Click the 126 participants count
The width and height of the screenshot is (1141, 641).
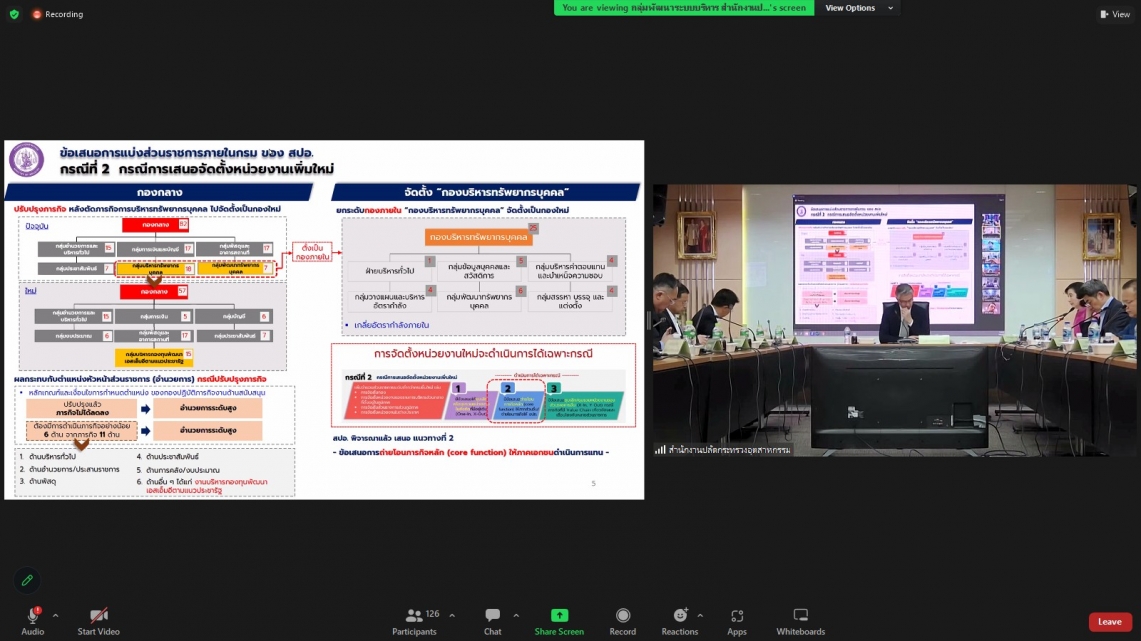(432, 614)
